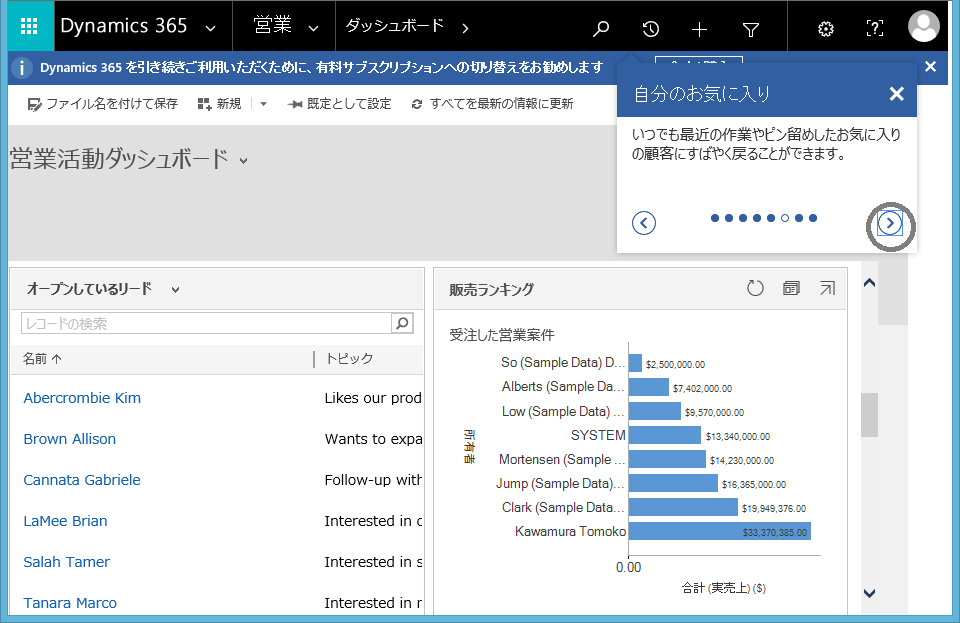The width and height of the screenshot is (960, 623).
Task: Click the 'Wants to expa' topic cell
Action: (373, 439)
